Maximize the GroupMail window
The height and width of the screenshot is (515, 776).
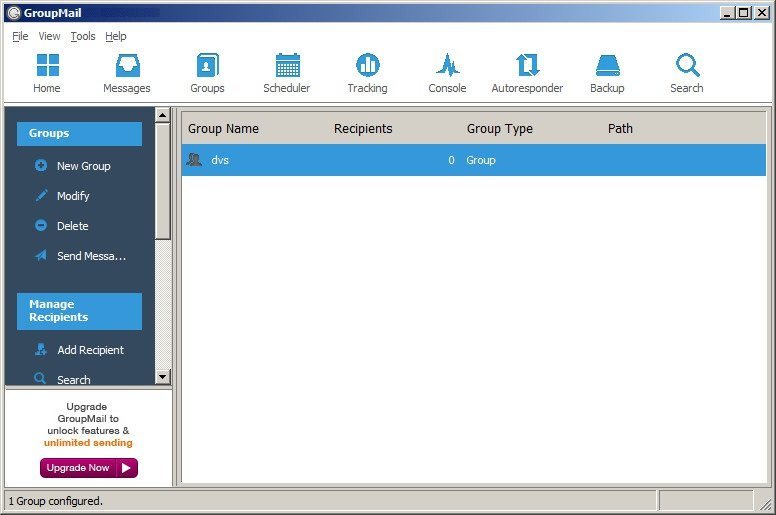coord(744,13)
